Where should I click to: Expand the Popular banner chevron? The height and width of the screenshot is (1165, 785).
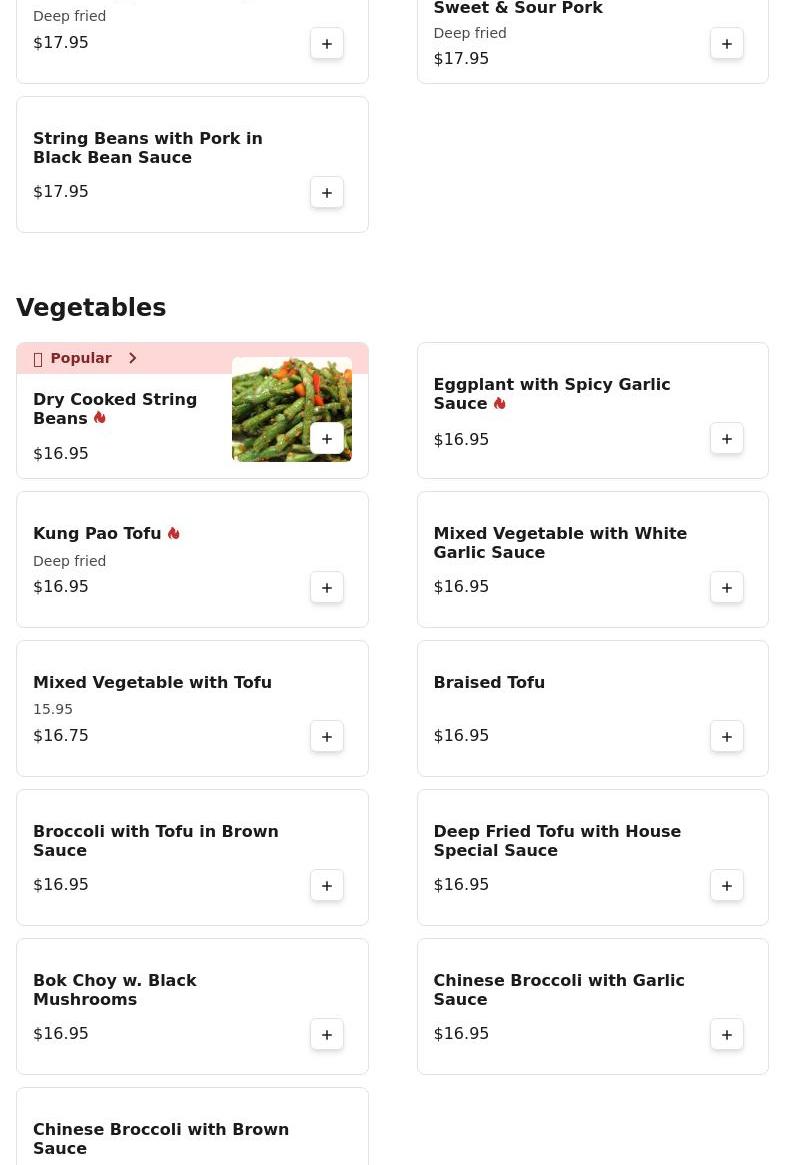[132, 358]
